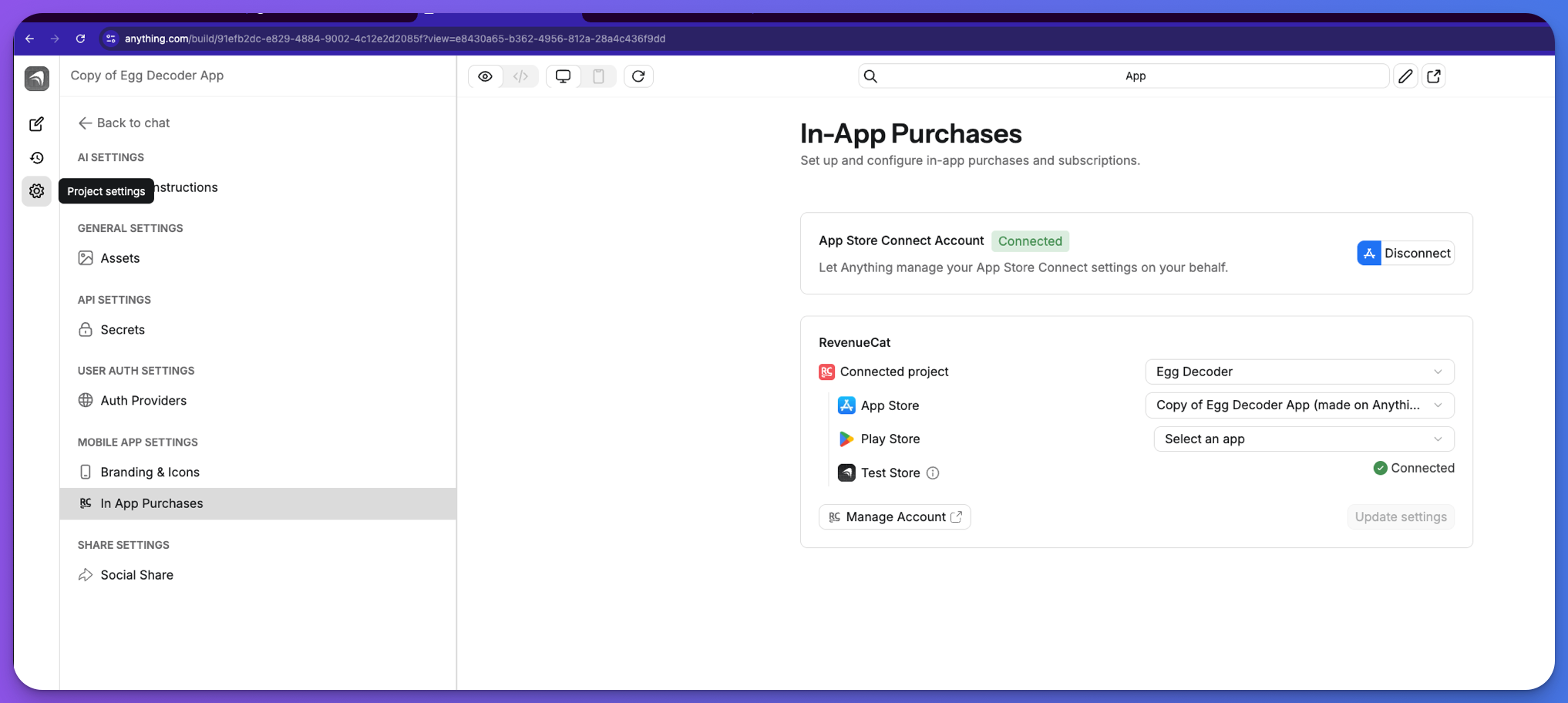Switch to code view icon
1568x703 pixels.
coord(520,76)
